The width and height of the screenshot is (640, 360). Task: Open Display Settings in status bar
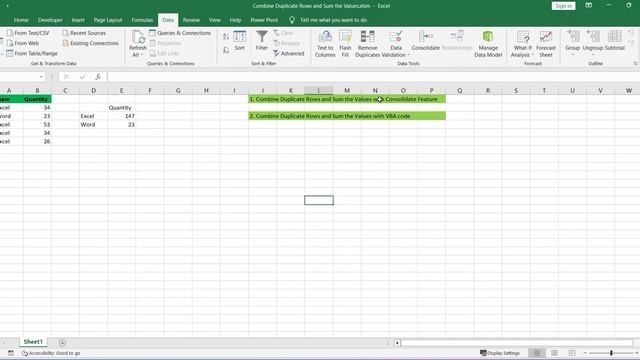(500, 353)
